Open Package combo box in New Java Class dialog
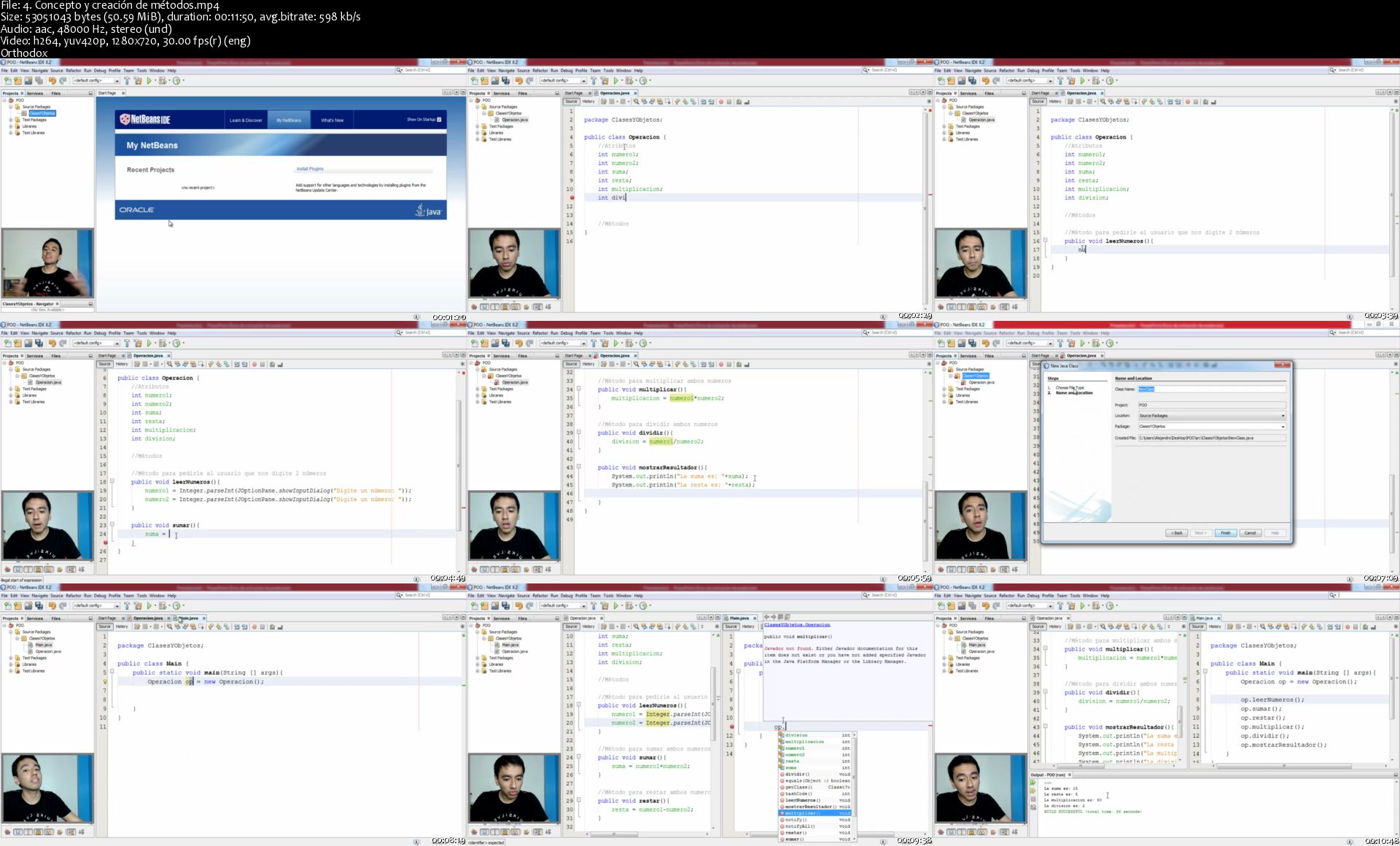 tap(1283, 427)
